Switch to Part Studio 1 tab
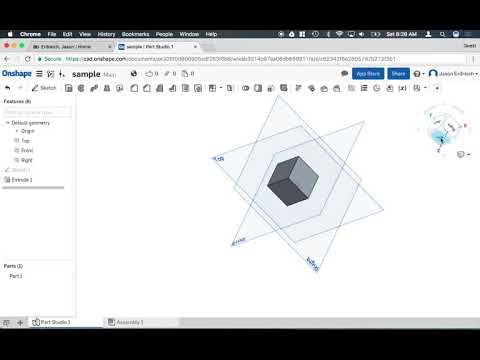The height and width of the screenshot is (360, 480). [51, 322]
